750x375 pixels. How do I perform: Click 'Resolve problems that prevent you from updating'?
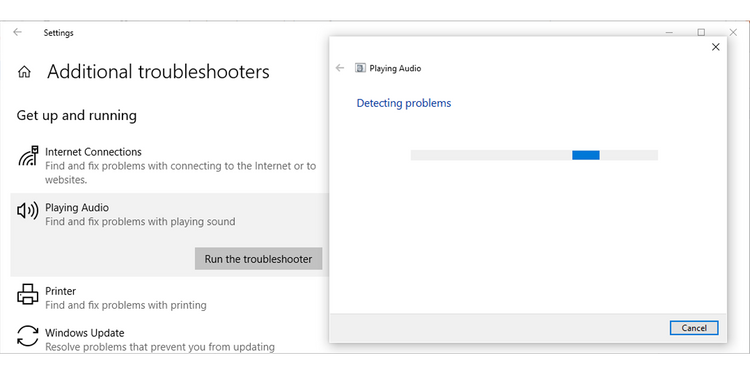coord(160,347)
